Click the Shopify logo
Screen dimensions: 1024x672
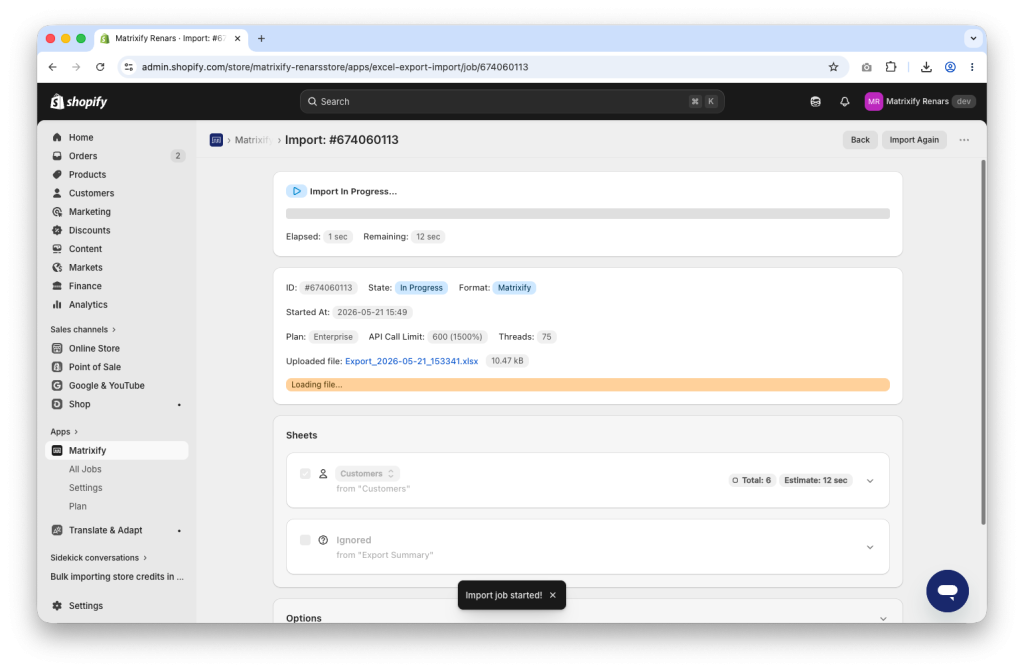click(78, 101)
